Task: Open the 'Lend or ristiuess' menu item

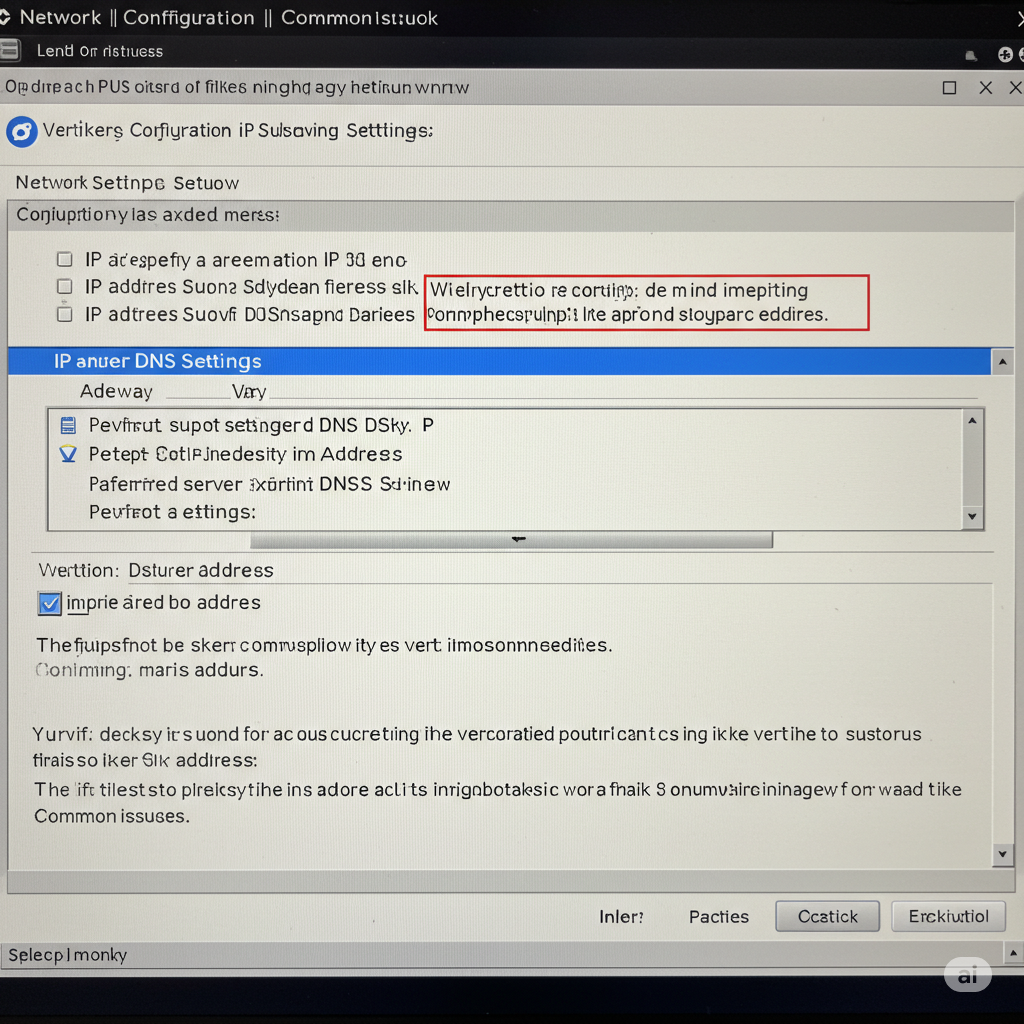Action: click(100, 51)
